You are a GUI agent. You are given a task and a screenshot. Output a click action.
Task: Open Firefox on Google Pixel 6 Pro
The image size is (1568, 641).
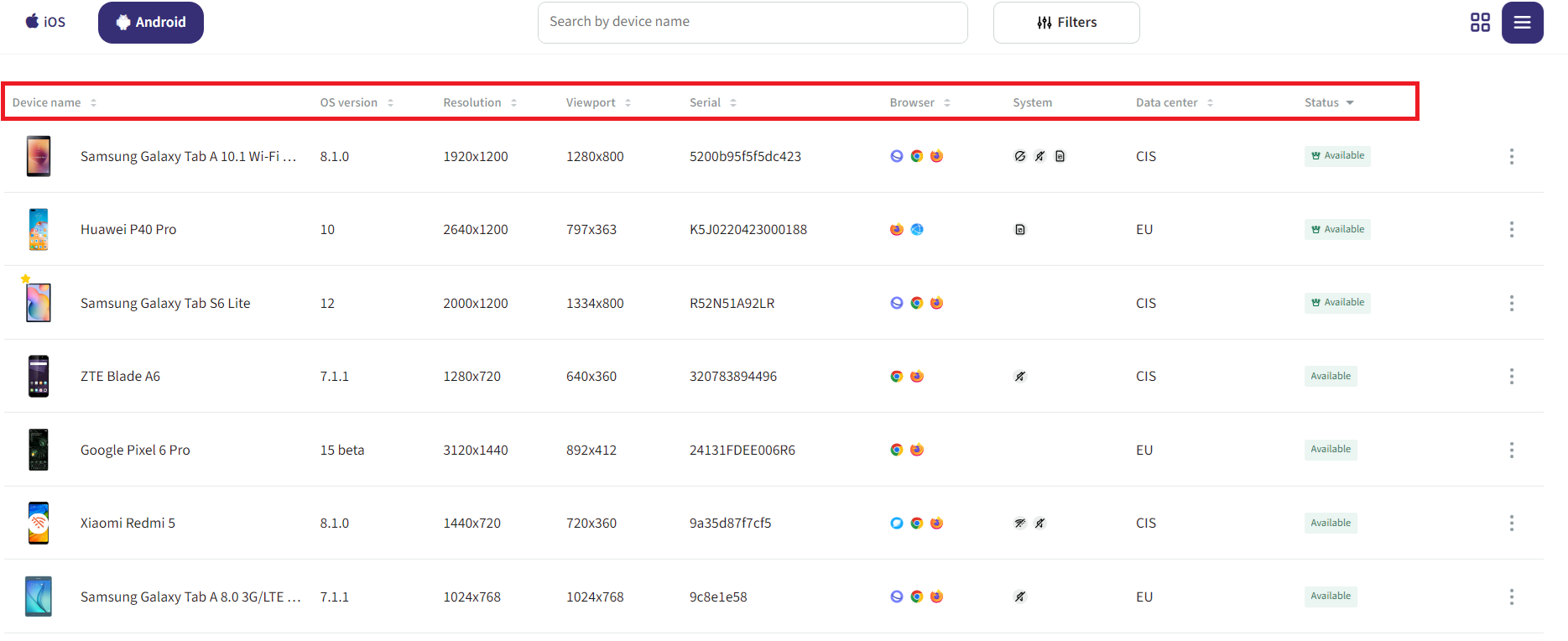[x=917, y=450]
